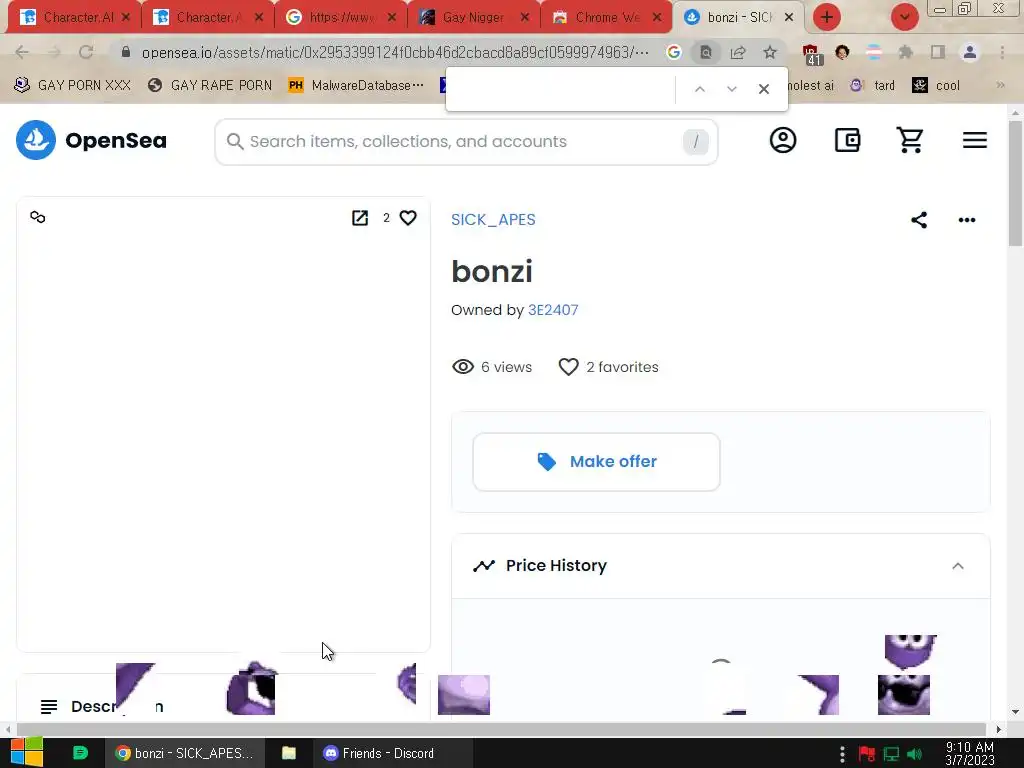Open the green chat app on taskbar
This screenshot has width=1024, height=768.
coord(80,753)
